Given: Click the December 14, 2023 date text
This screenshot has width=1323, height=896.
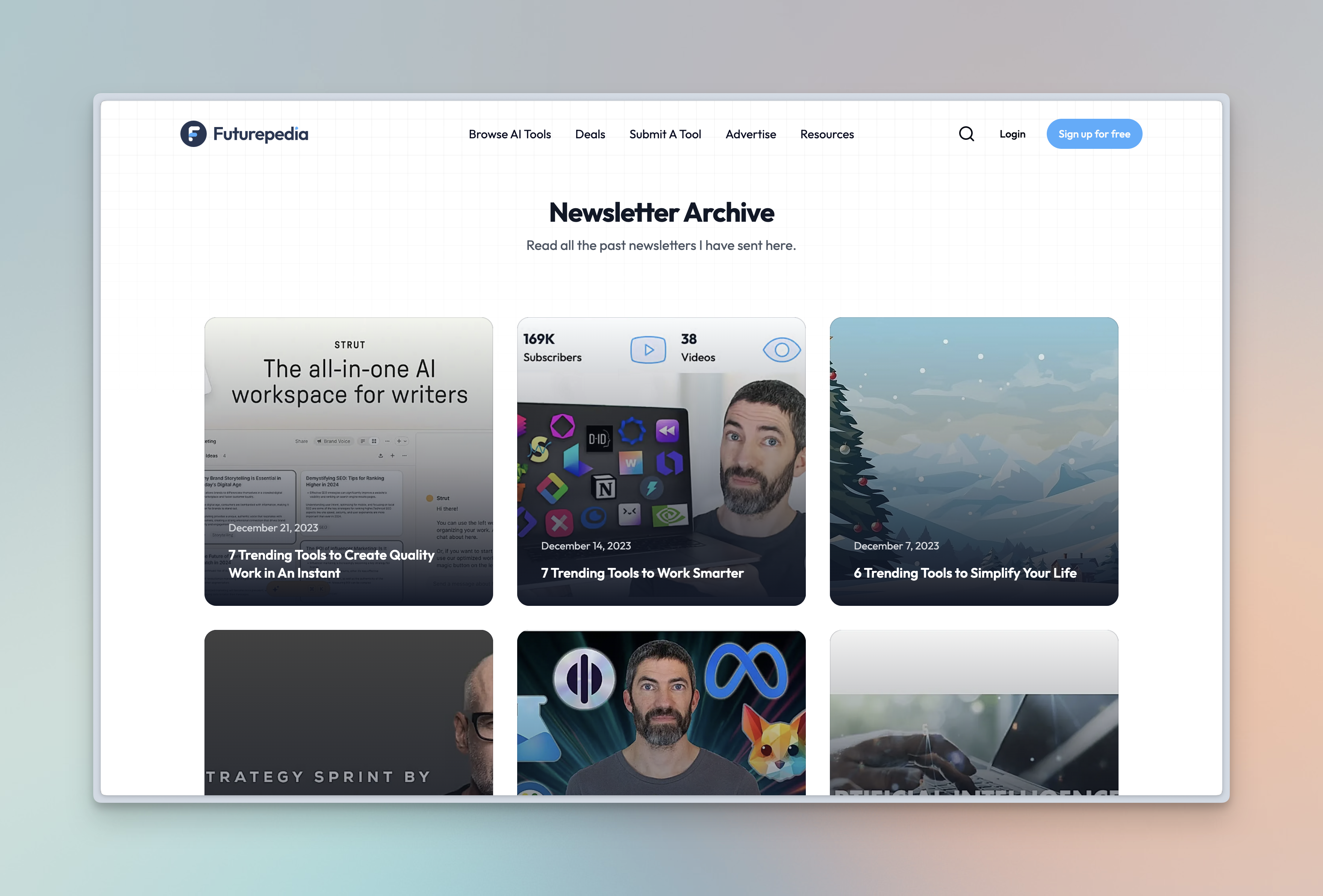Looking at the screenshot, I should (586, 546).
